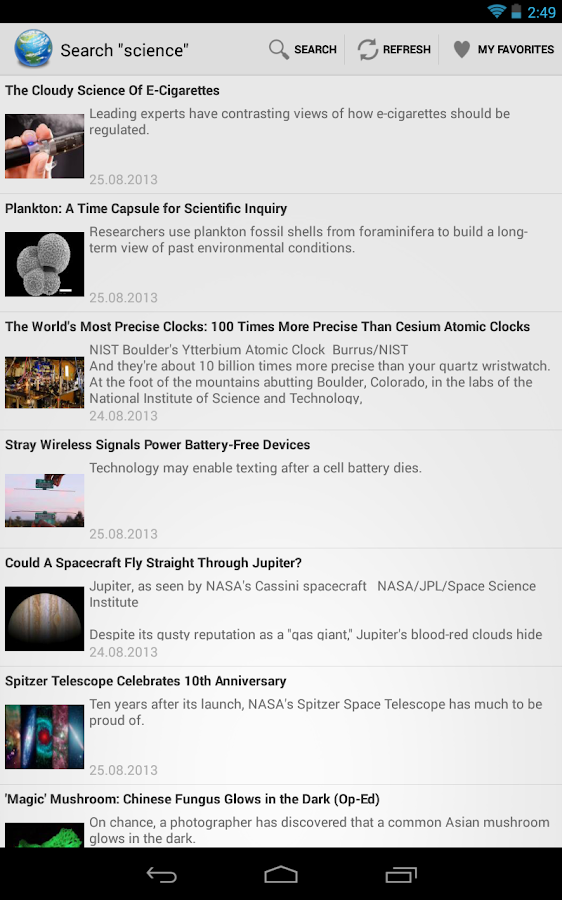Open the Jupiter planet image thumbnail
Screen dimensions: 562x900
click(44, 619)
